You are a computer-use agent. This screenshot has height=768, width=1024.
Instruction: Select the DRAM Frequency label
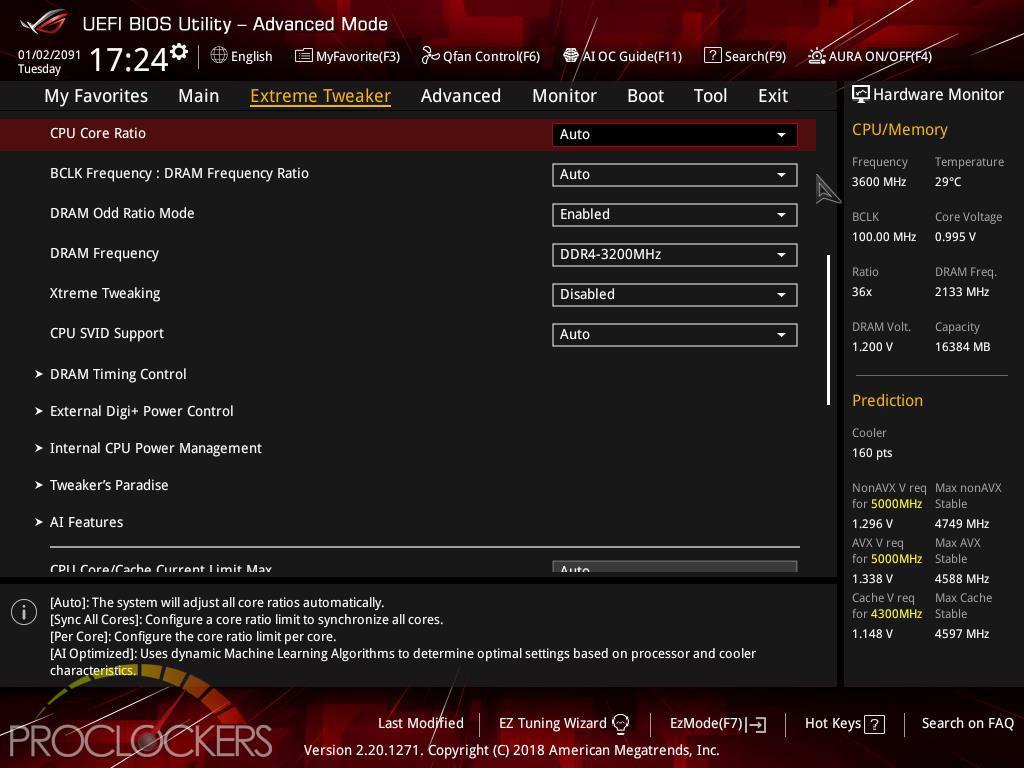(x=104, y=253)
